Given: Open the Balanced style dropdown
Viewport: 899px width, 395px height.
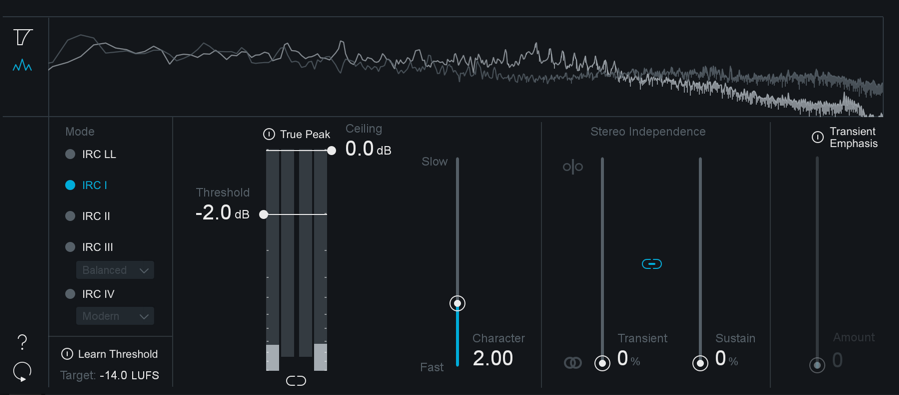Looking at the screenshot, I should click(x=115, y=270).
